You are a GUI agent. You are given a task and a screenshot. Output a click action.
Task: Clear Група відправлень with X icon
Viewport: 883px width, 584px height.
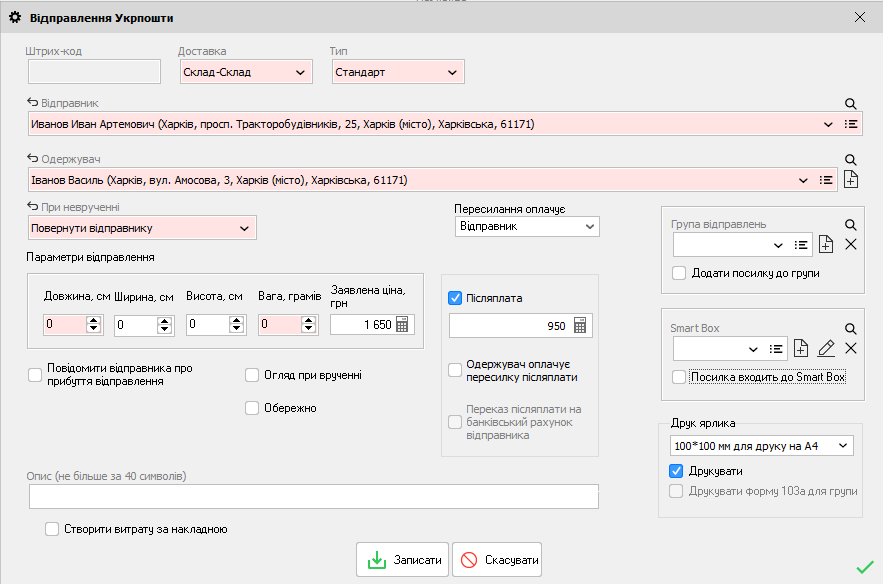(851, 244)
